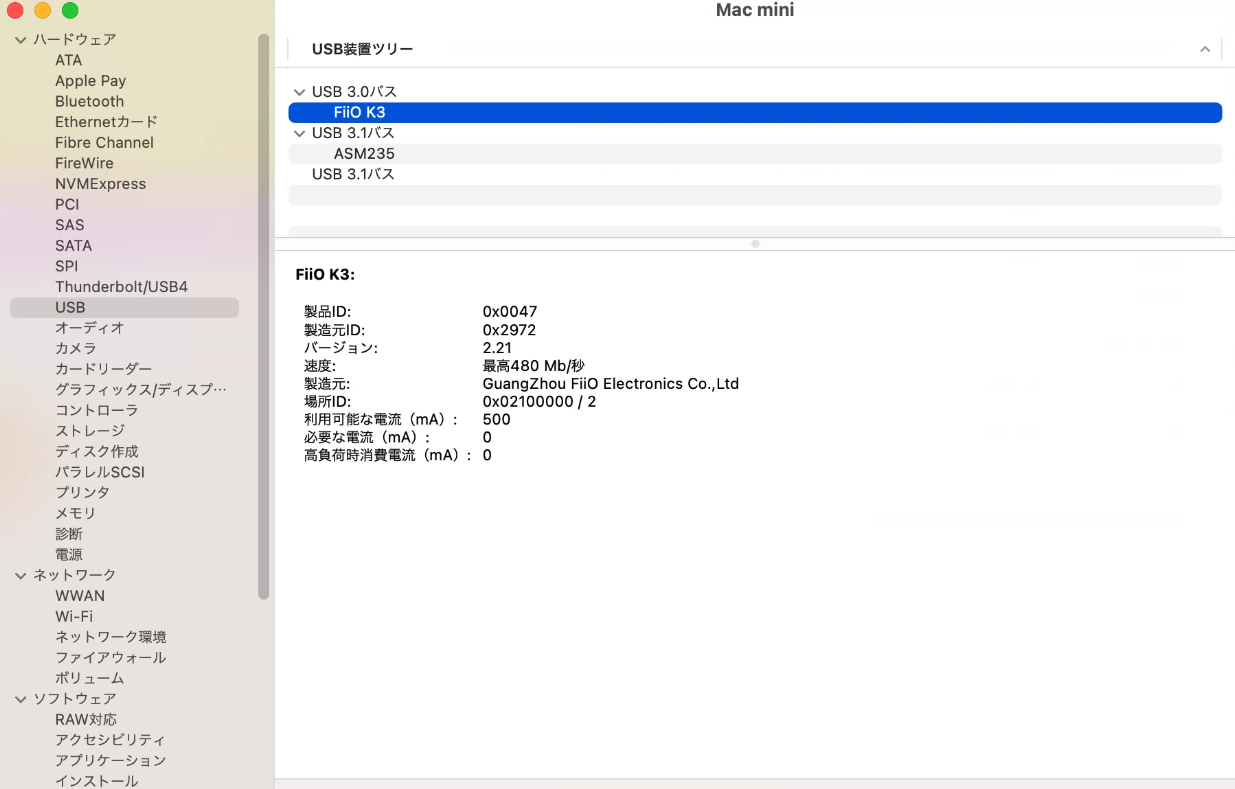Select RAW対応 under ソフトウェア
Image resolution: width=1235 pixels, height=789 pixels.
[86, 719]
